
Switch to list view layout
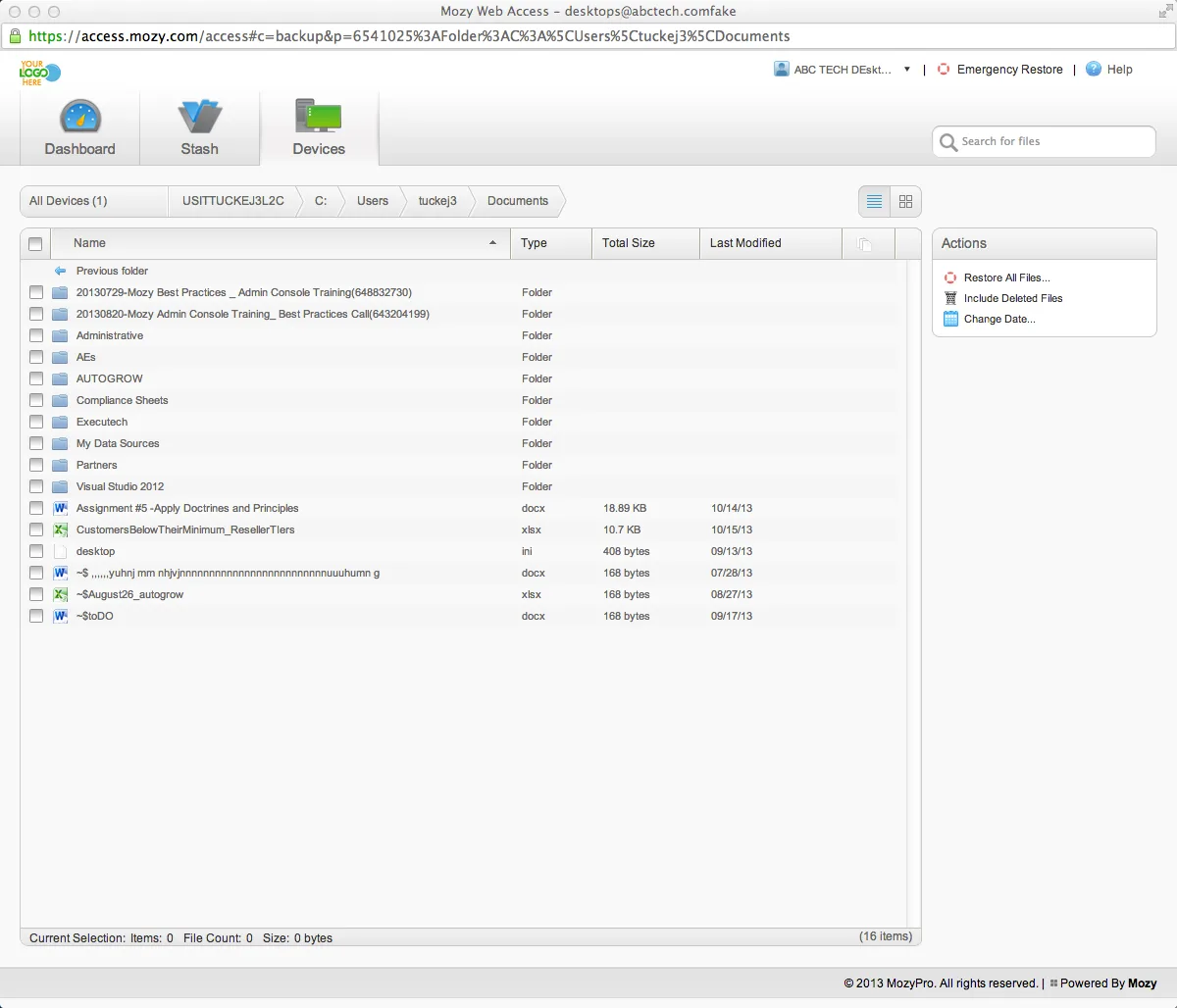[875, 201]
